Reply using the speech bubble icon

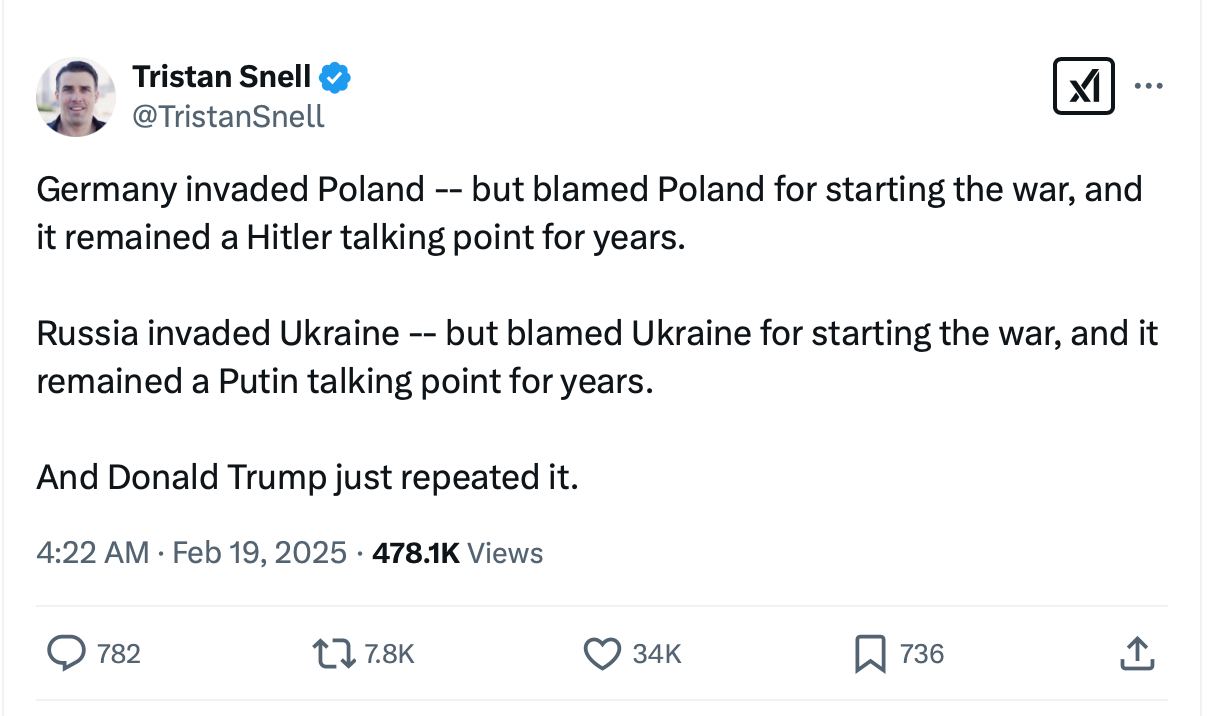[67, 654]
